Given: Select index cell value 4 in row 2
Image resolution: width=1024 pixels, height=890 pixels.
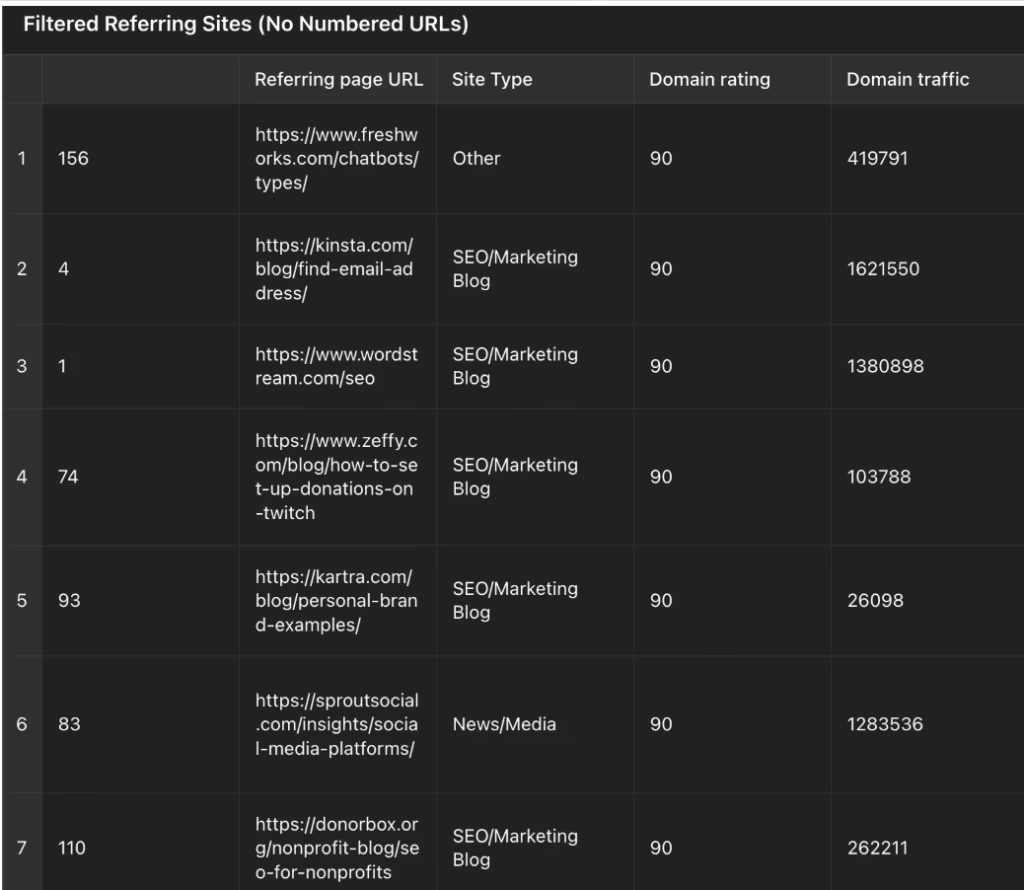Looking at the screenshot, I should 63,268.
